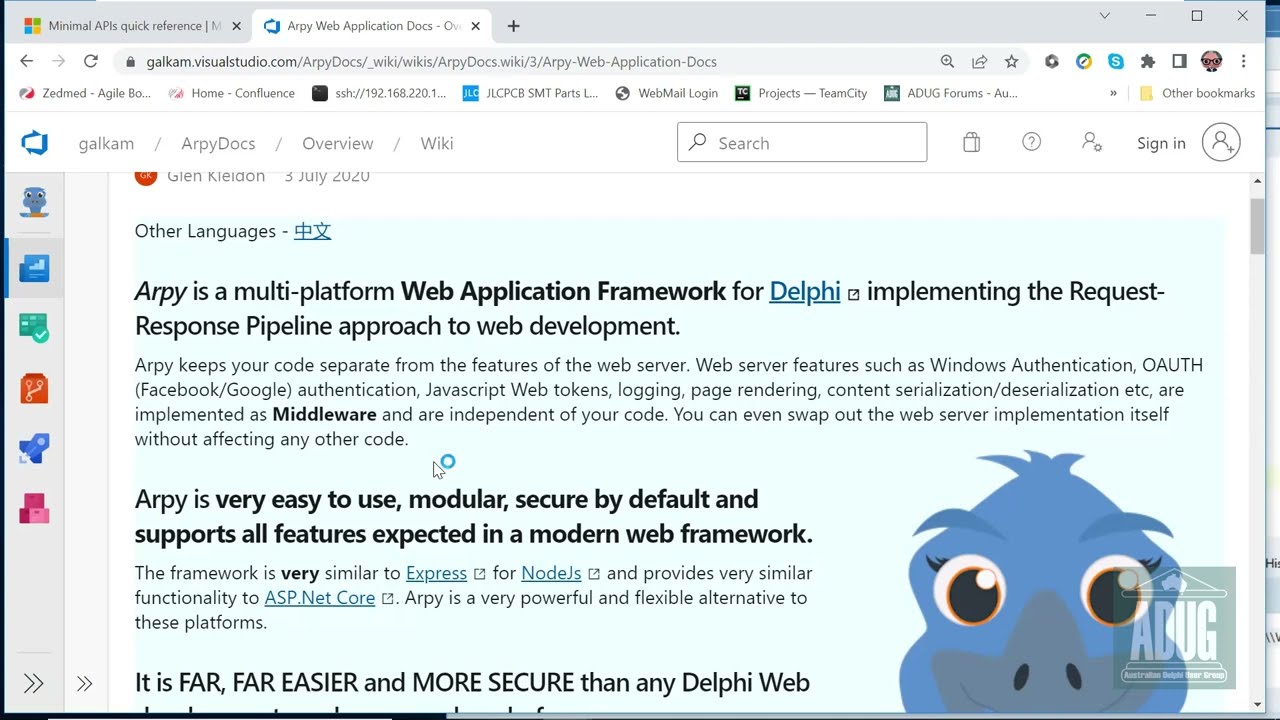Click the ArpyDocs breadcrumb

click(x=218, y=143)
